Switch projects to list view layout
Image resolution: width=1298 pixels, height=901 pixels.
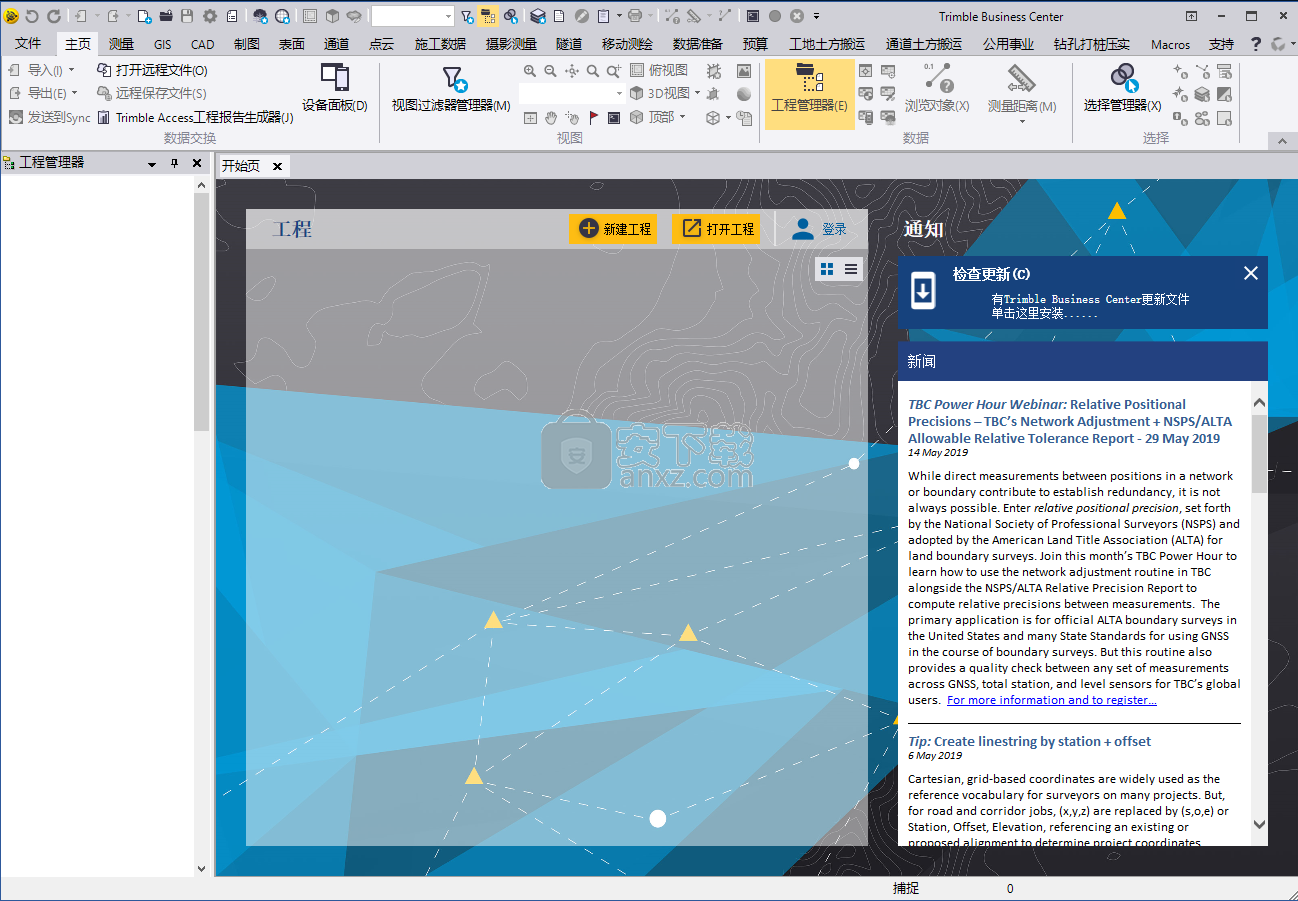(851, 269)
